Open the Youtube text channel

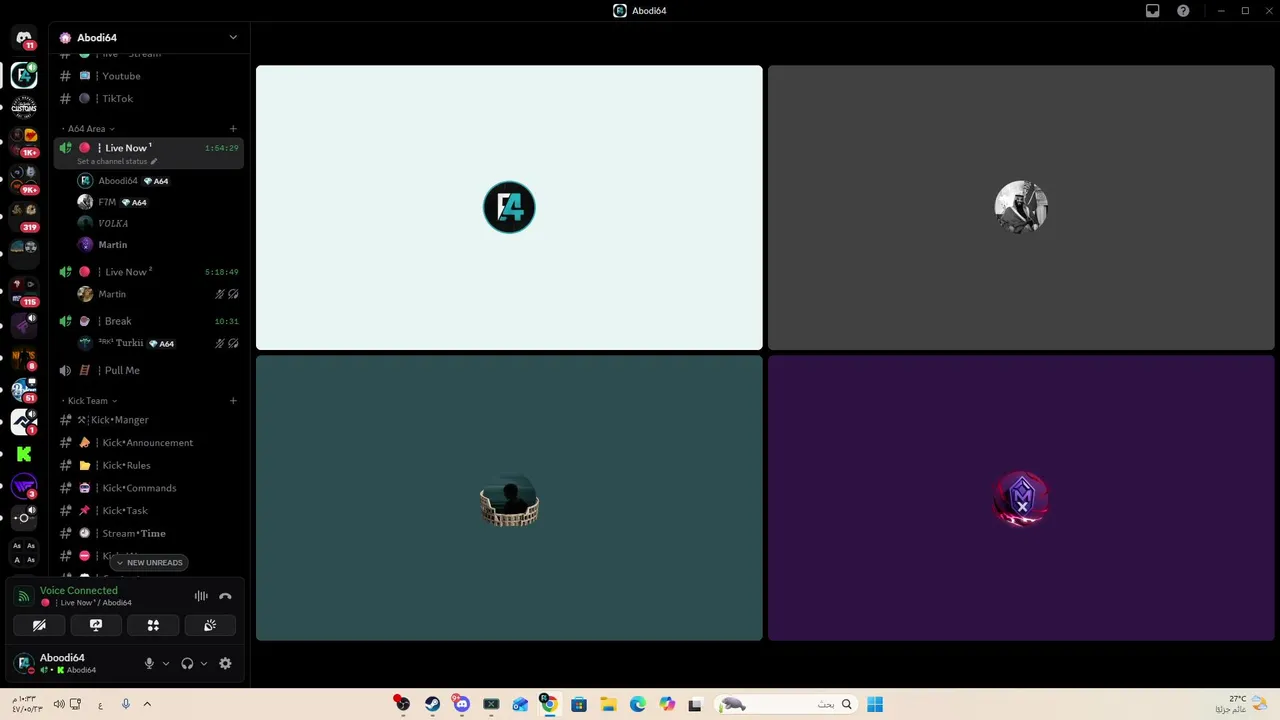[148, 76]
